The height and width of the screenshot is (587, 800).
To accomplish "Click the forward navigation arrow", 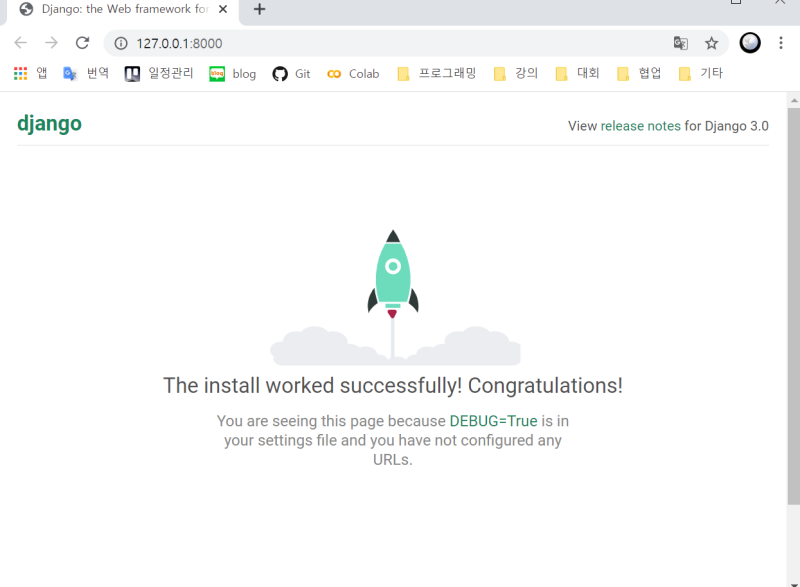I will (50, 44).
